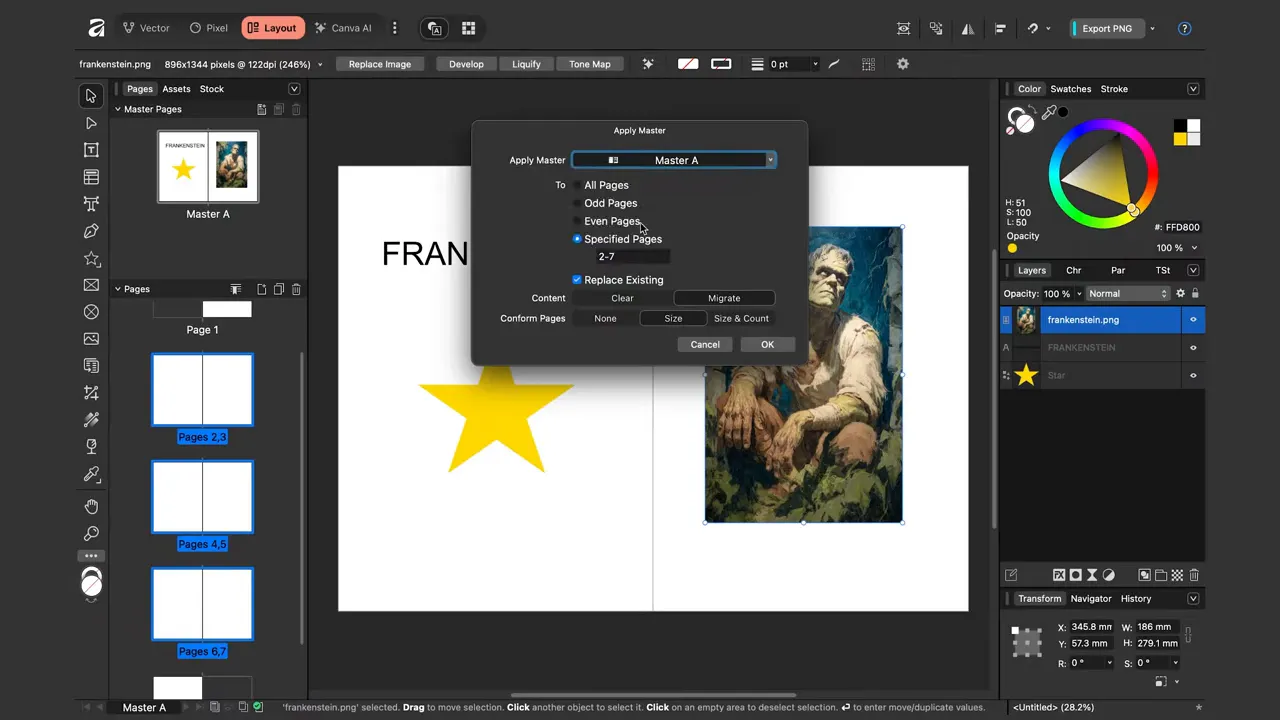Image resolution: width=1280 pixels, height=720 pixels.
Task: Select the Frame Text tool
Action: tap(91, 150)
